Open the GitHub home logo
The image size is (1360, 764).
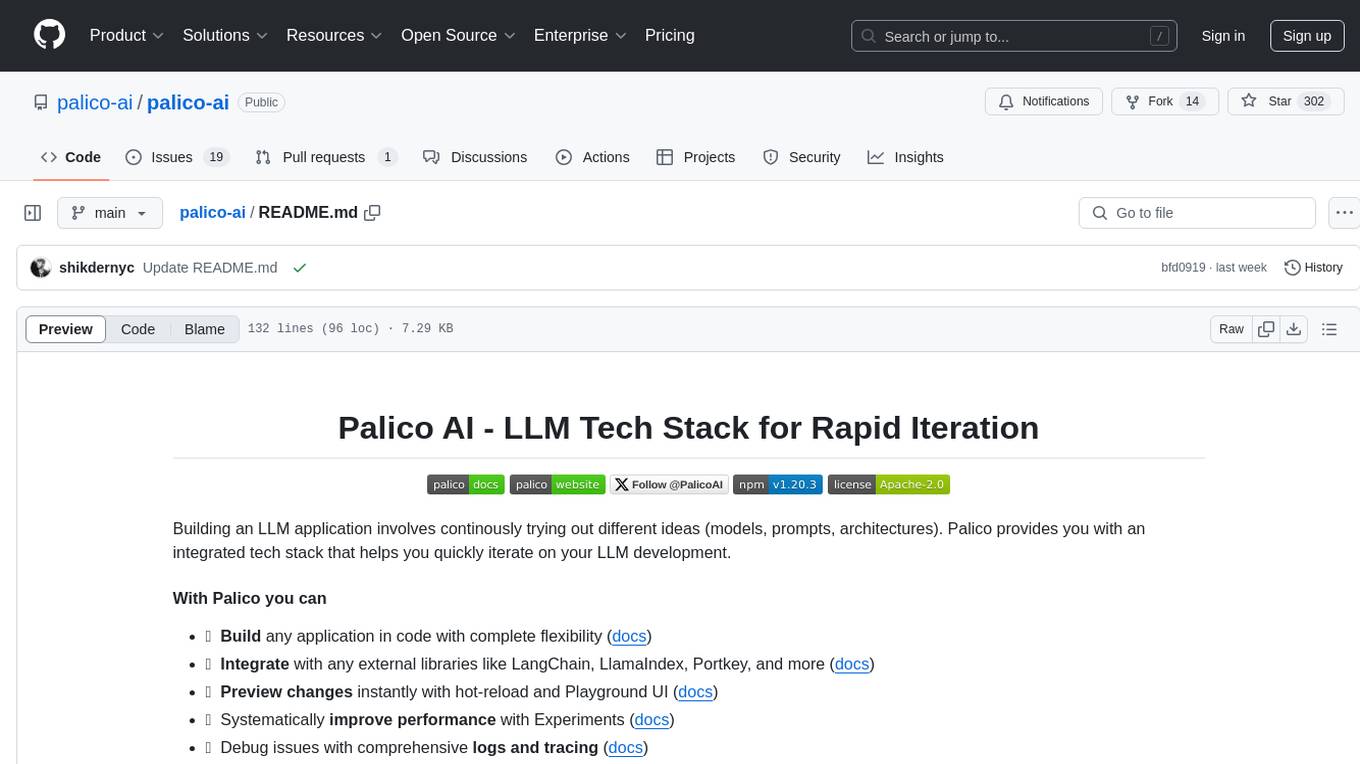(49, 35)
